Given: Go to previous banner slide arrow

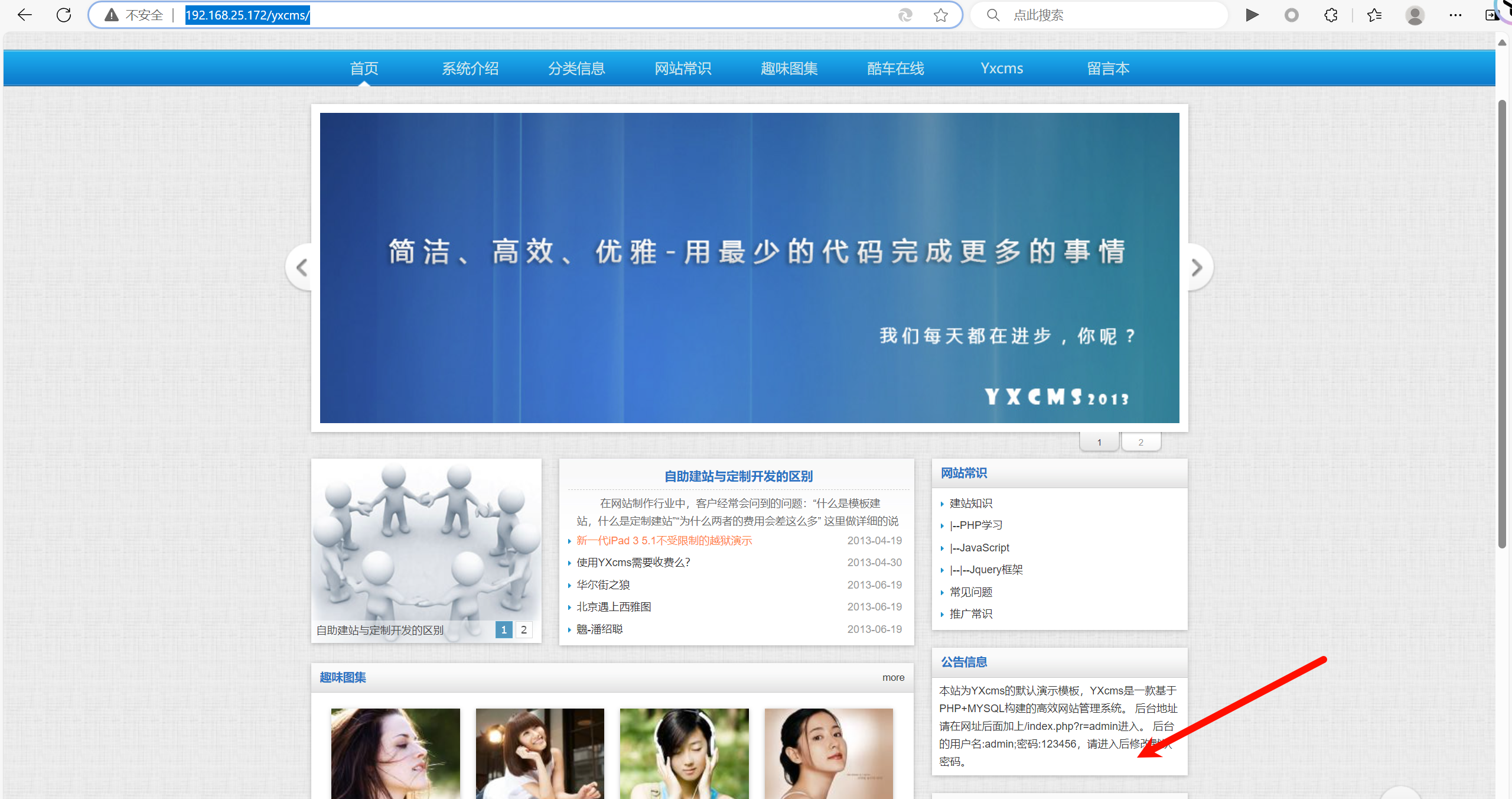Looking at the screenshot, I should pyautogui.click(x=301, y=268).
